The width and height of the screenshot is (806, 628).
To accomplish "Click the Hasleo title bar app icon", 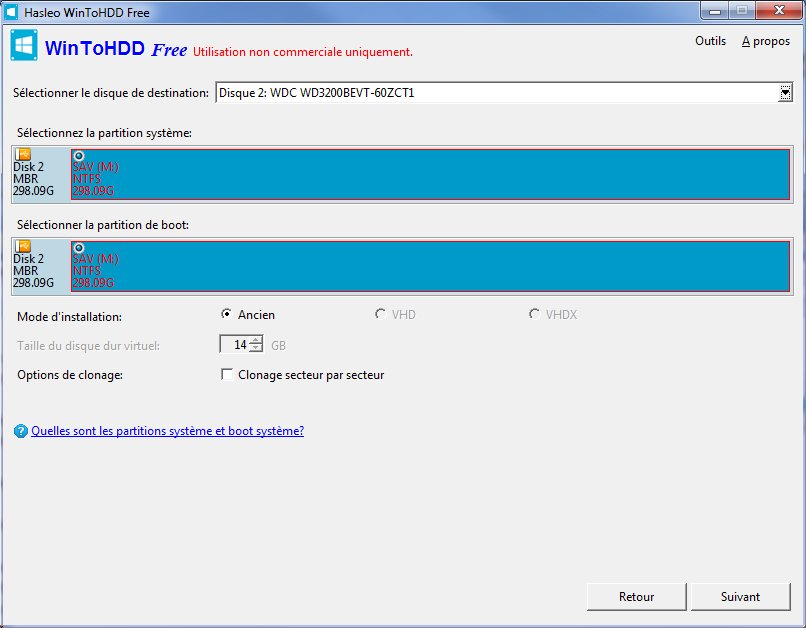I will coord(11,12).
